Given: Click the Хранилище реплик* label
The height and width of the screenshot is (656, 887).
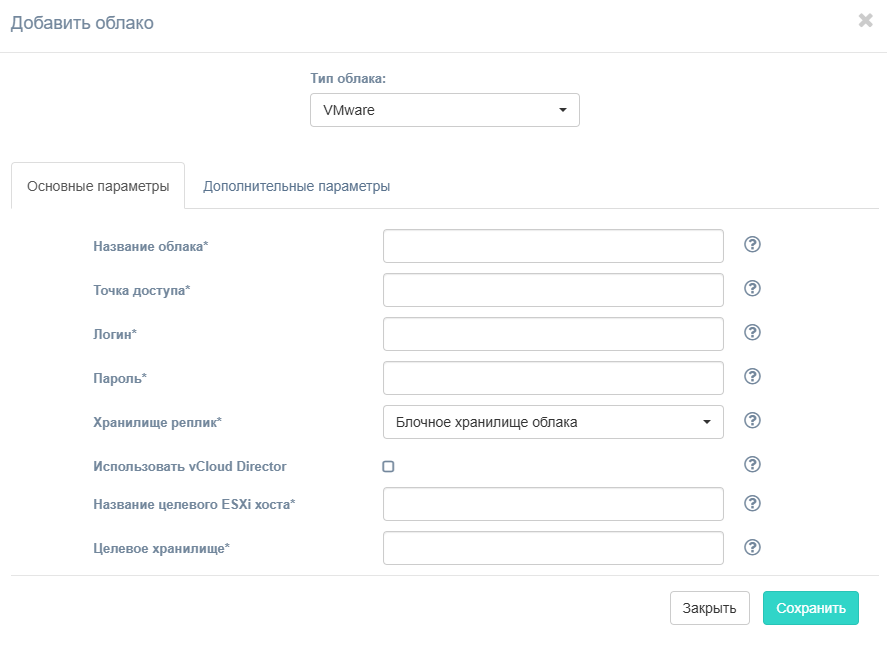Looking at the screenshot, I should coord(157,422).
